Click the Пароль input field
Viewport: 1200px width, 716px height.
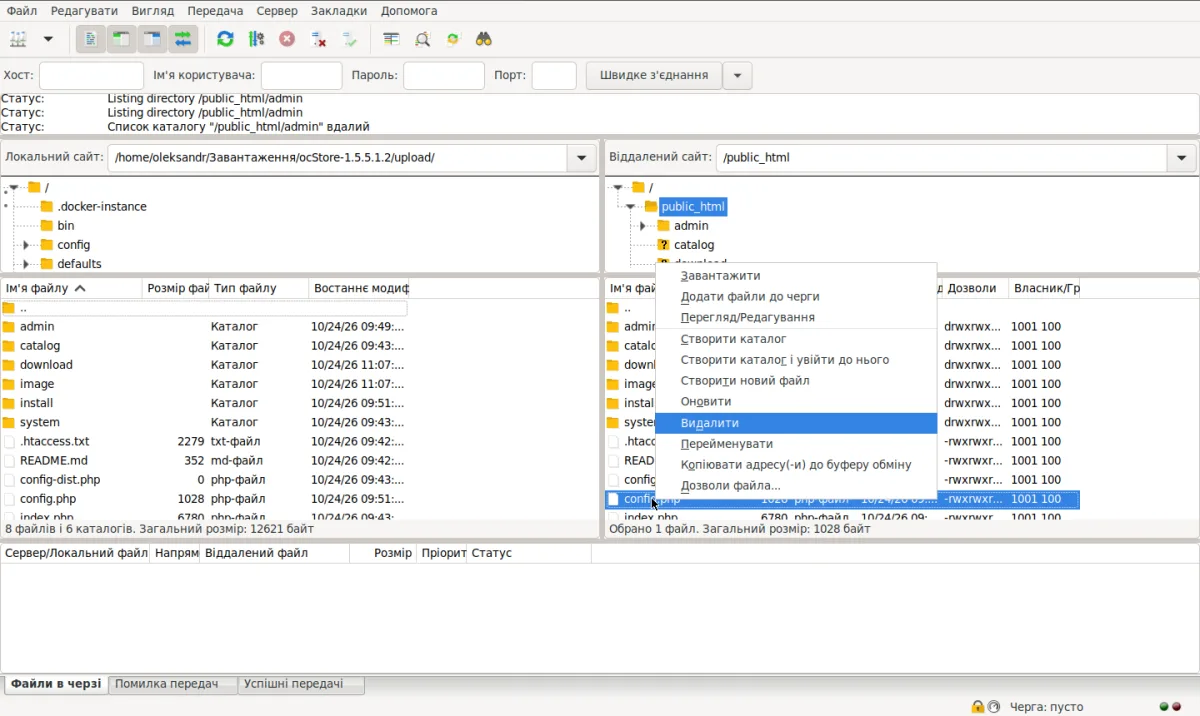pyautogui.click(x=444, y=75)
